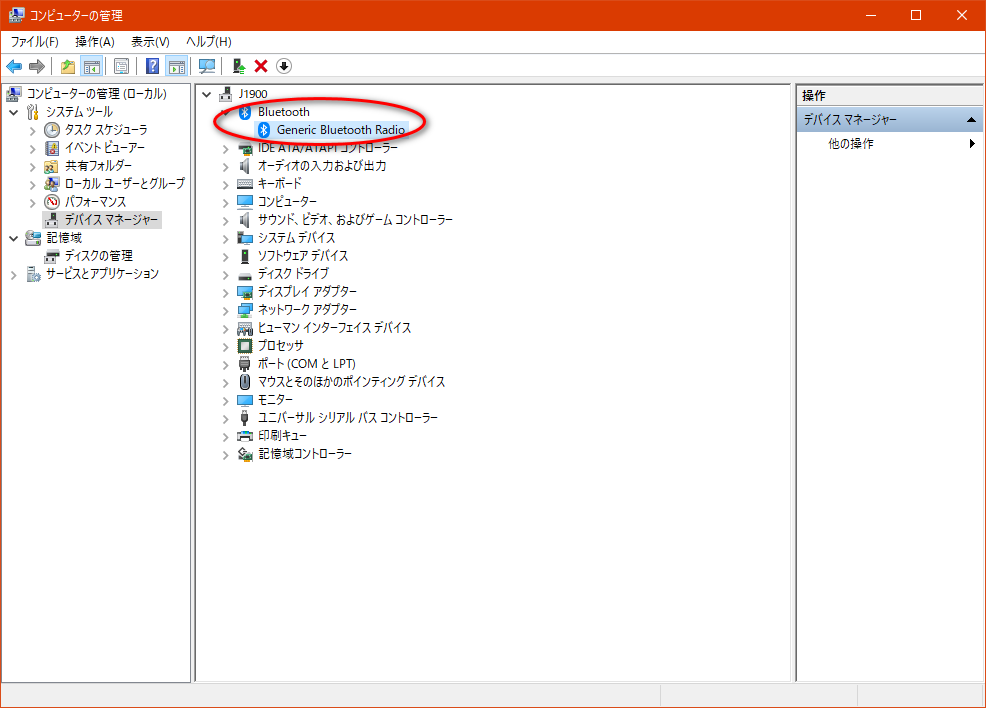Screen dimensions: 986x708
Task: Expand サービスとアプリケーション in the left tree
Action: click(x=13, y=274)
